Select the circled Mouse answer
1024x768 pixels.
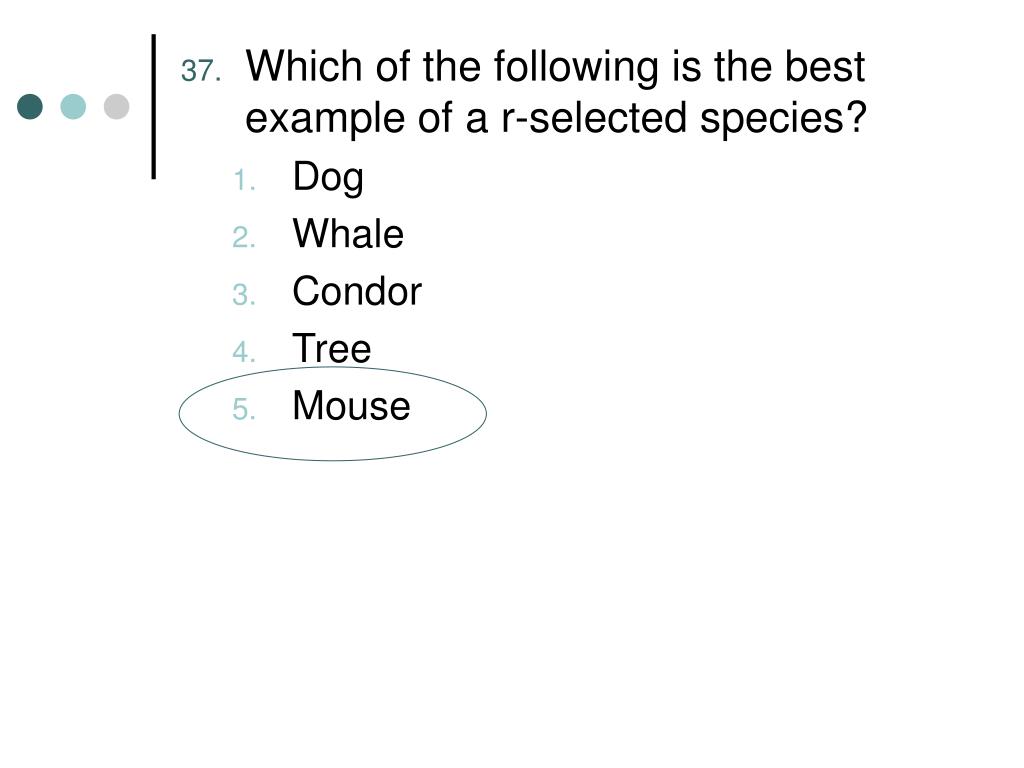tap(351, 406)
